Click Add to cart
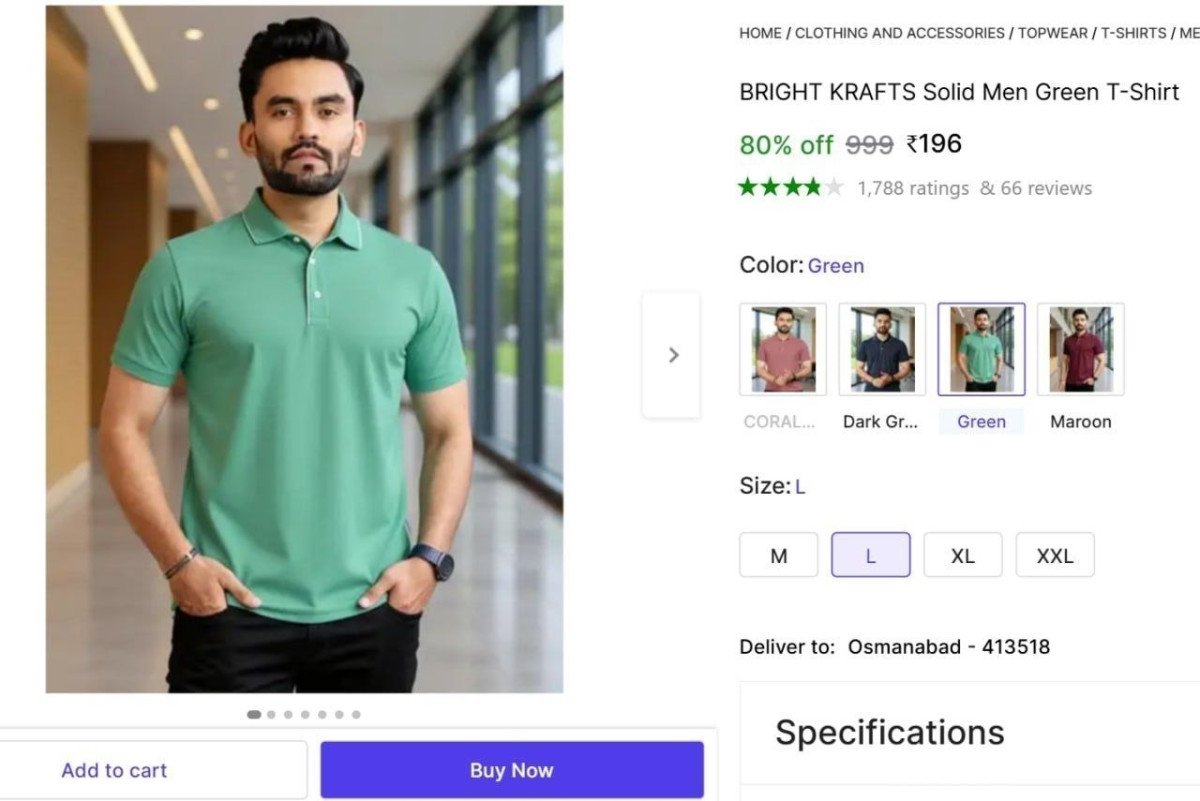This screenshot has width=1200, height=801. pos(114,770)
